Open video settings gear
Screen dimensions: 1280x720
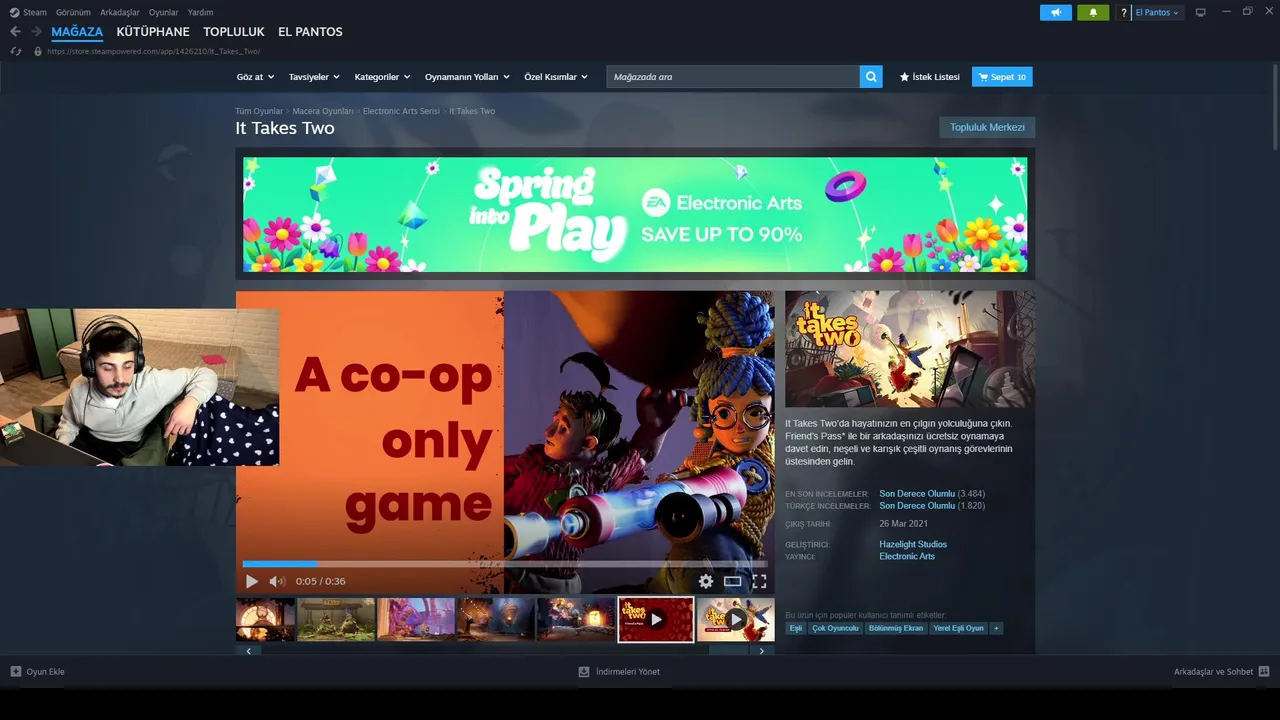click(706, 581)
